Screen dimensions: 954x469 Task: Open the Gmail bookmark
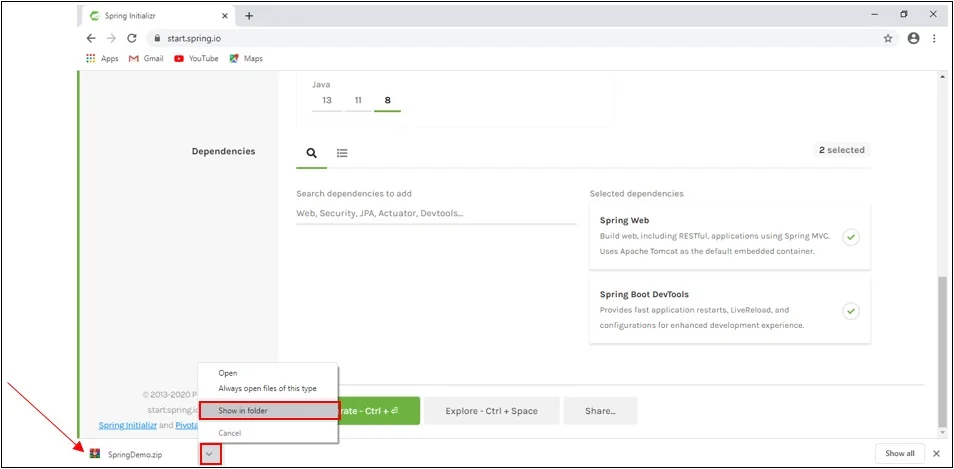click(146, 58)
